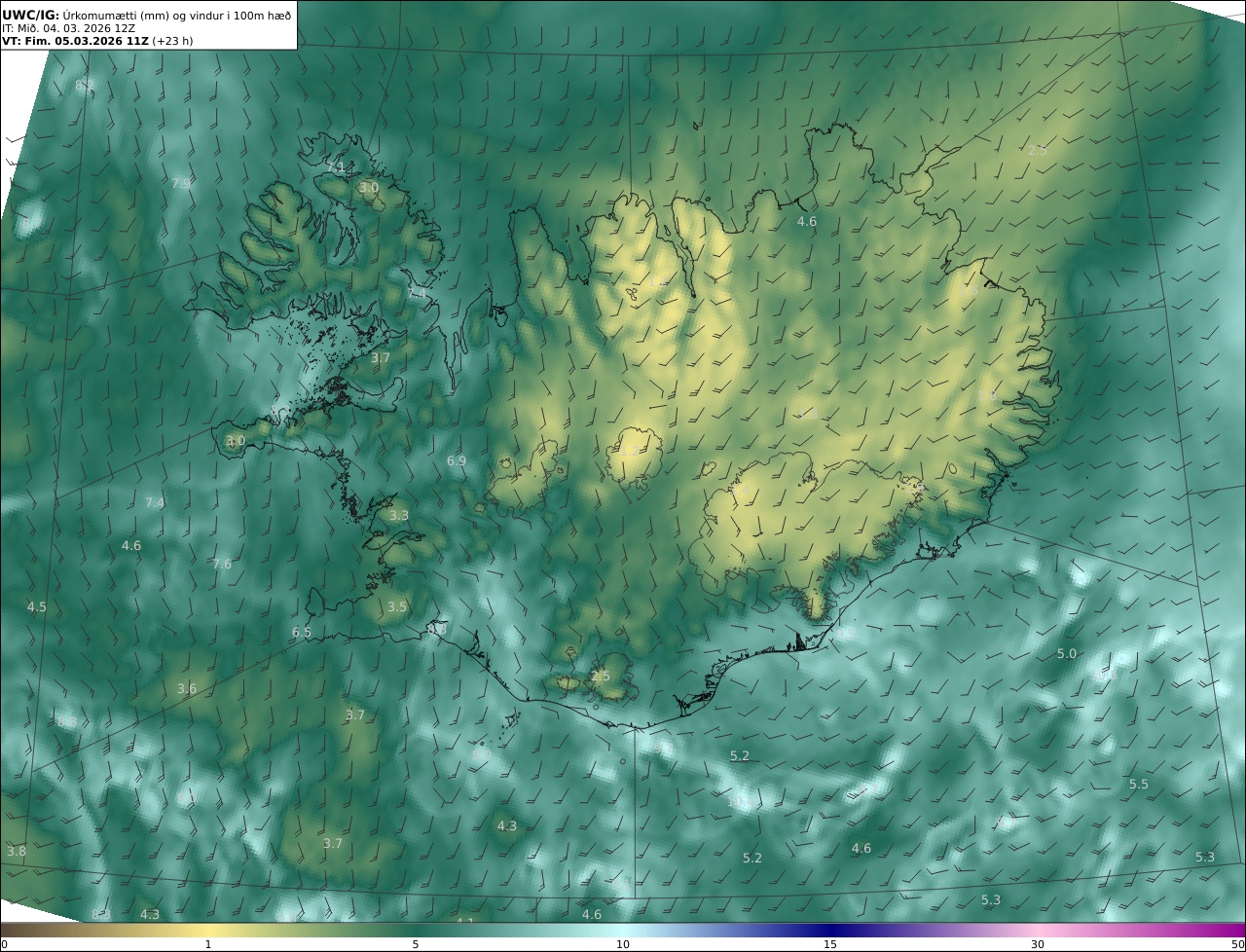The image size is (1246, 952).
Task: Click the '5.5' value label in the southeast
Action: pos(1139,784)
